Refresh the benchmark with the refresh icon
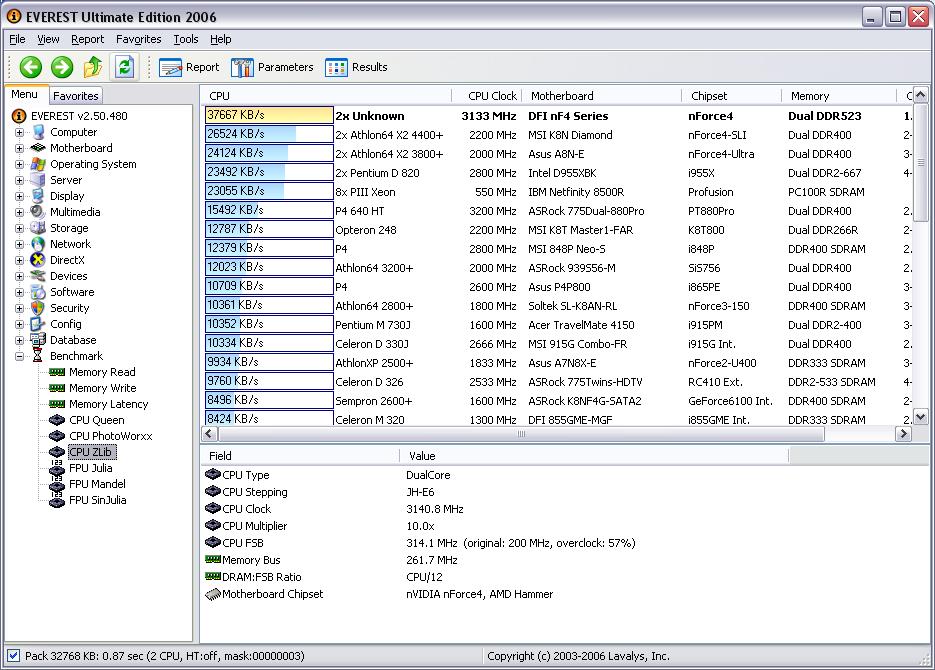This screenshot has width=935, height=670. [124, 67]
